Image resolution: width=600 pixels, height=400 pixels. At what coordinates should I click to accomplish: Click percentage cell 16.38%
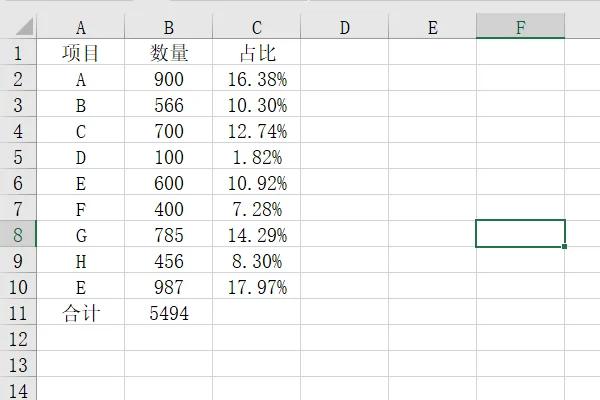tap(256, 78)
